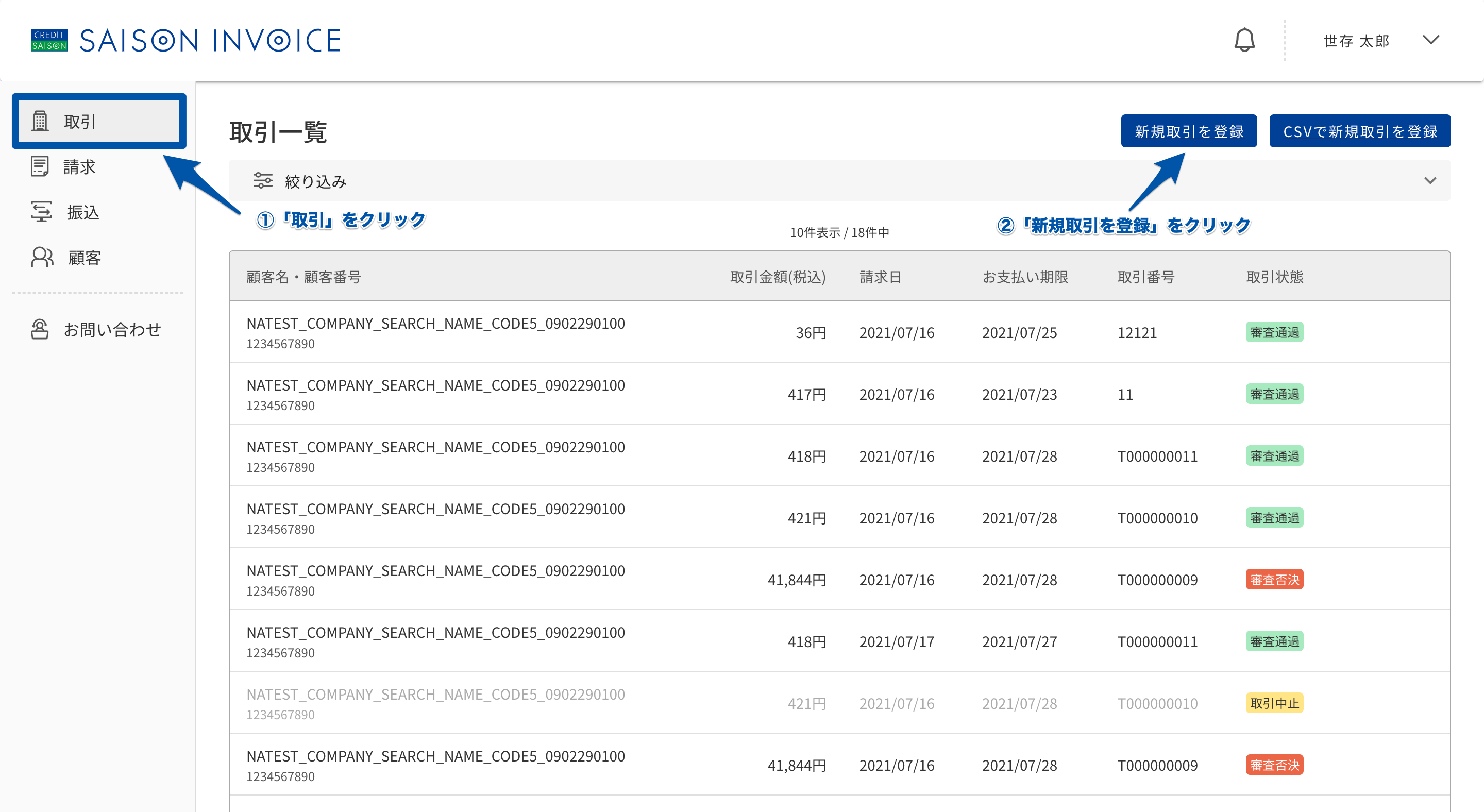1484x812 pixels.
Task: Click grayed customer name in 取引中止 row
Action: (x=435, y=695)
